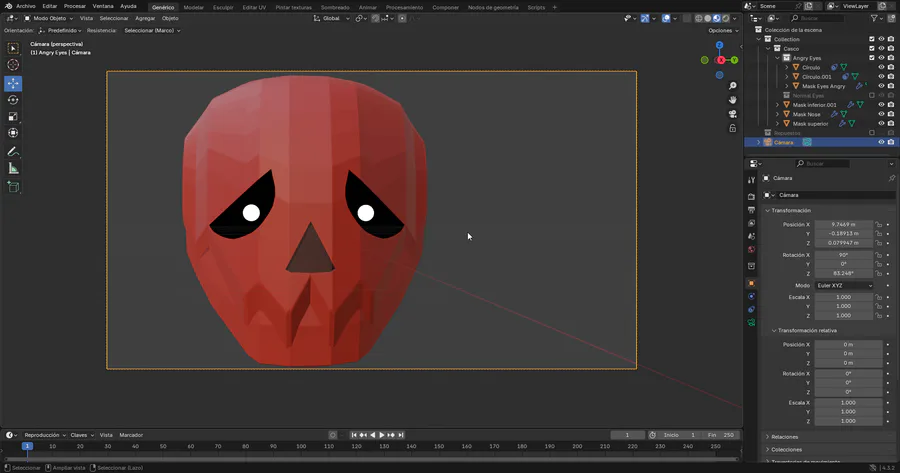Lock the Rotación X value
The width and height of the screenshot is (900, 473).
[878, 255]
